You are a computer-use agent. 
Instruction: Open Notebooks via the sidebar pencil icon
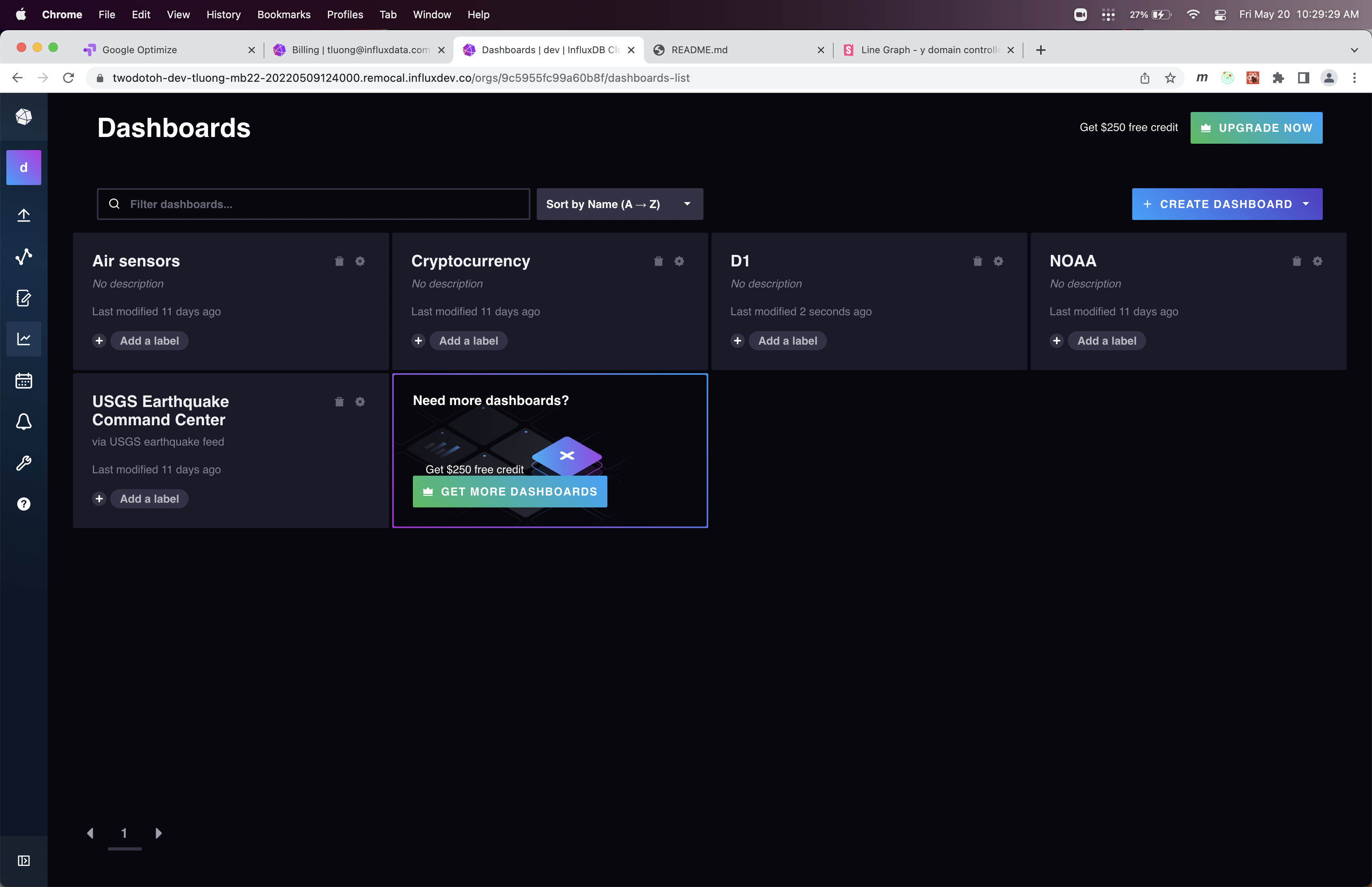pos(23,298)
